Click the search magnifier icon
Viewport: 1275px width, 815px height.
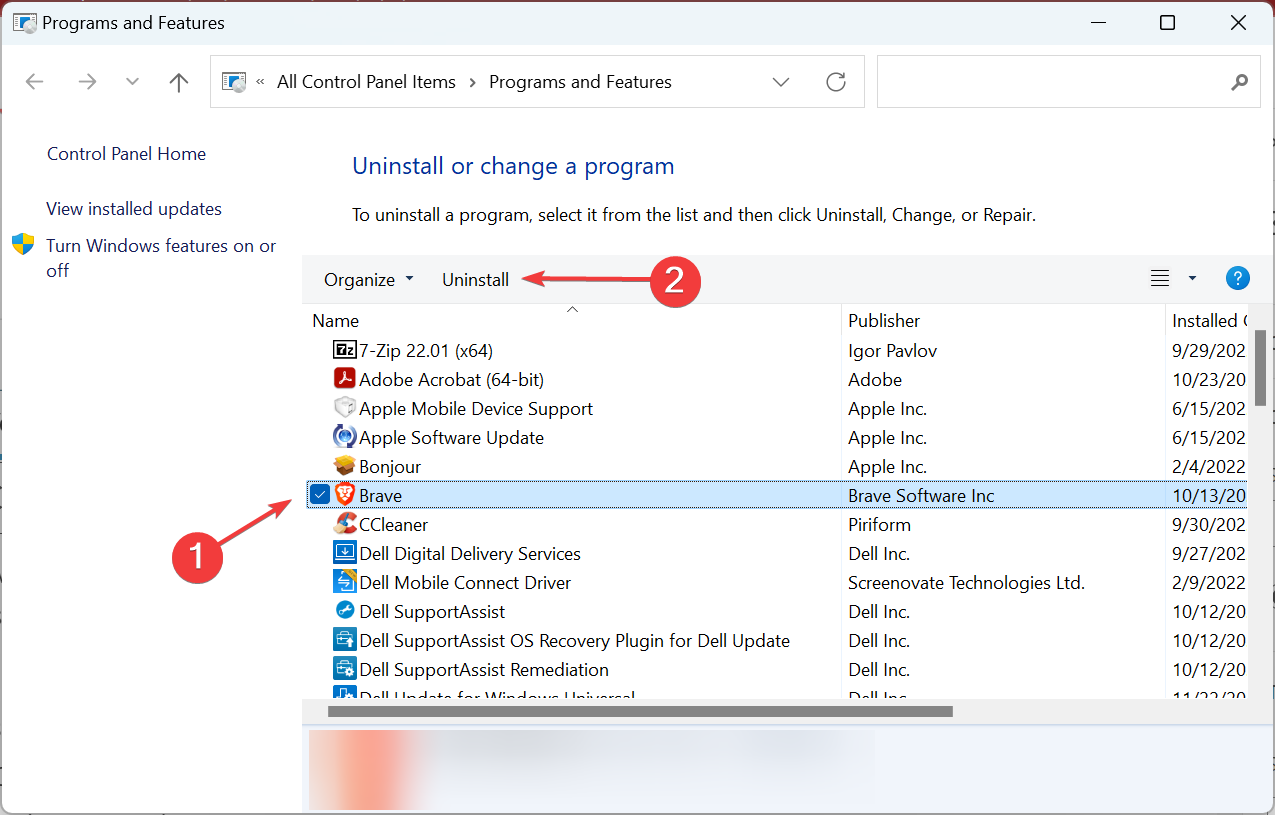click(x=1240, y=82)
